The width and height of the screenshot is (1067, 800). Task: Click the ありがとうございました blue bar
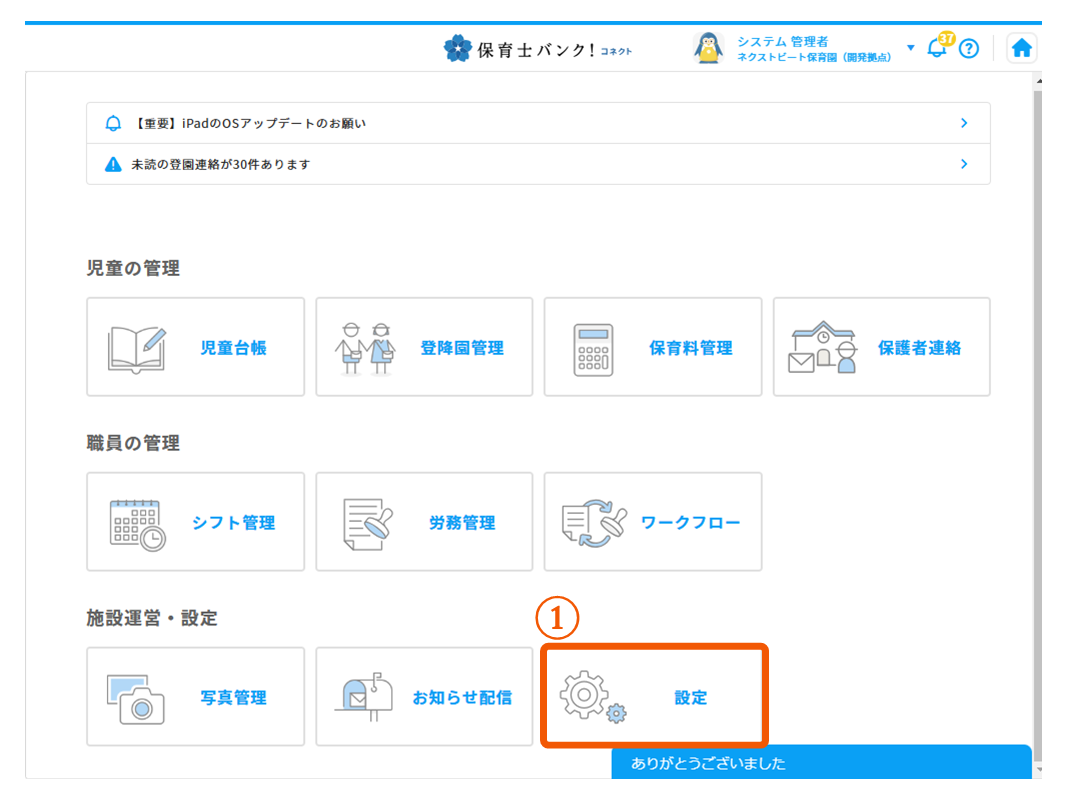coord(820,763)
